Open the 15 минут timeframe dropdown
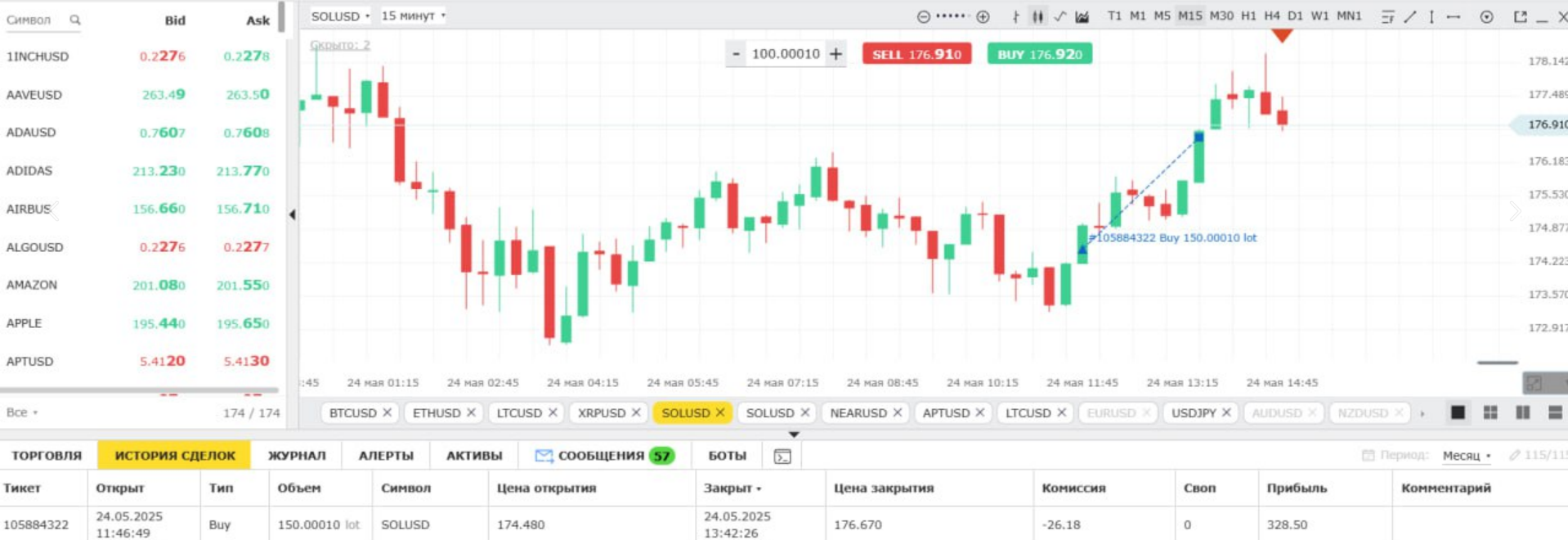The width and height of the screenshot is (1568, 540). coord(414,16)
